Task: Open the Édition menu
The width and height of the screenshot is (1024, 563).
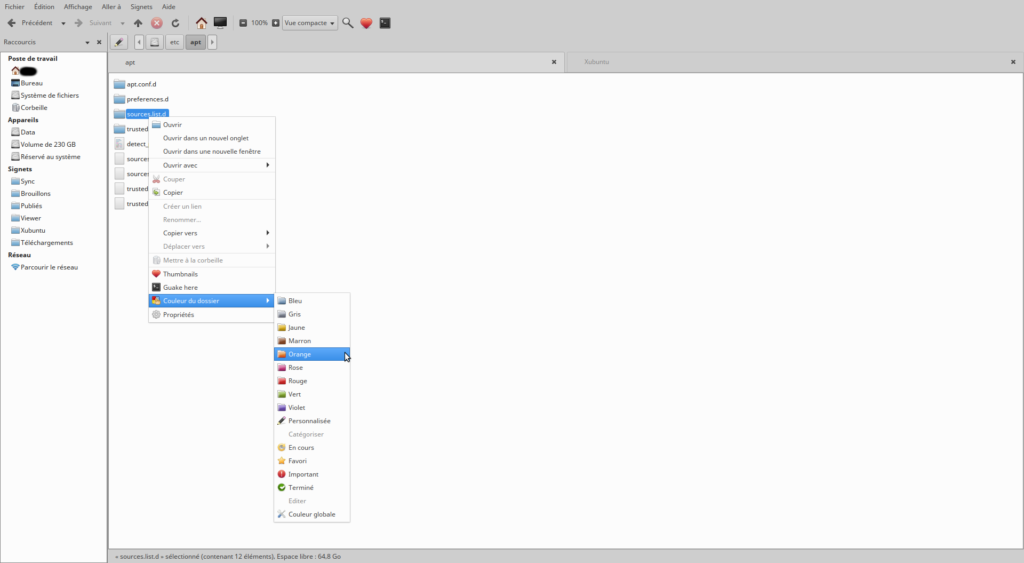Action: click(x=44, y=7)
